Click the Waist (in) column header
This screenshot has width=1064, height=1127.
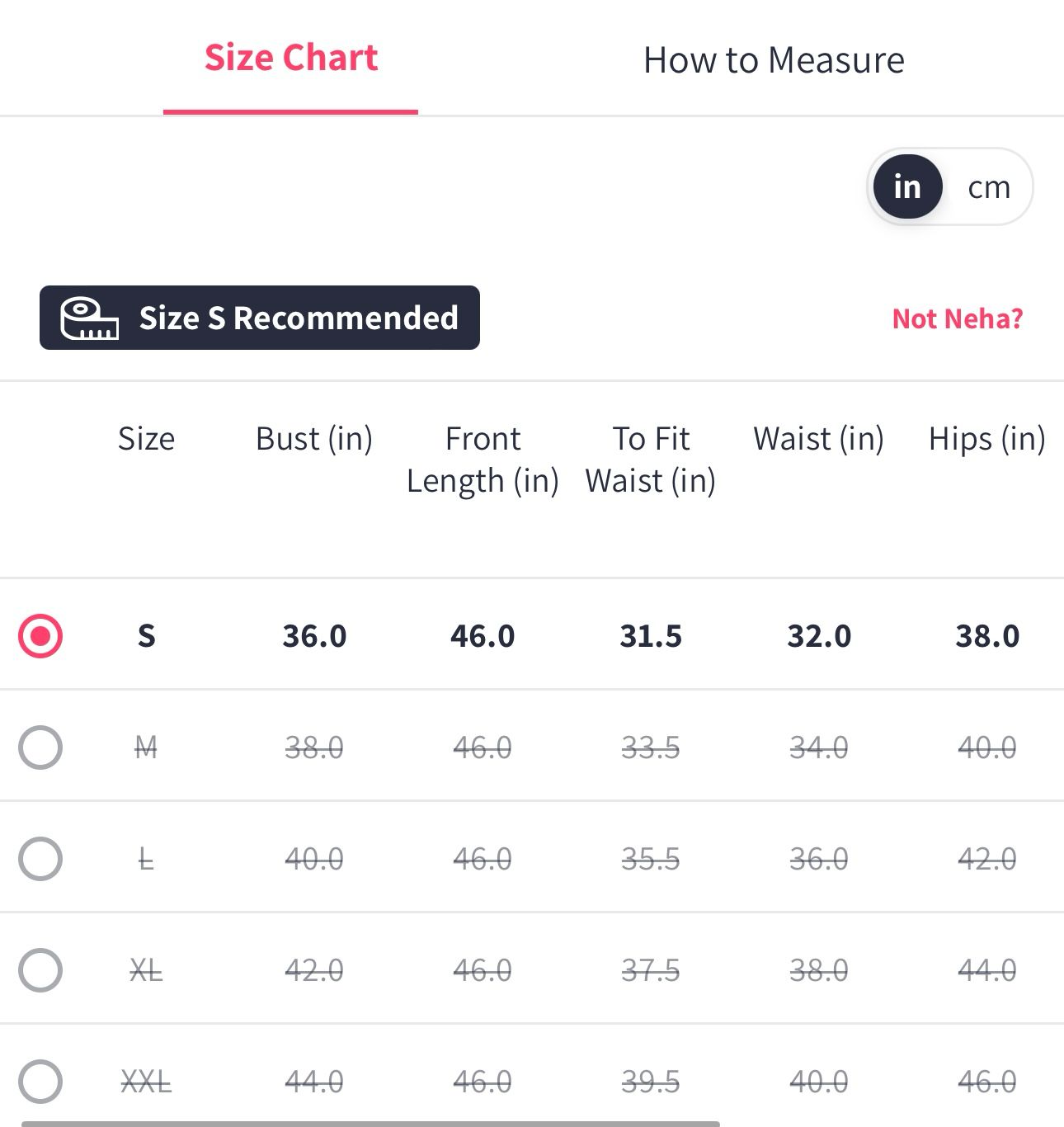click(x=818, y=439)
